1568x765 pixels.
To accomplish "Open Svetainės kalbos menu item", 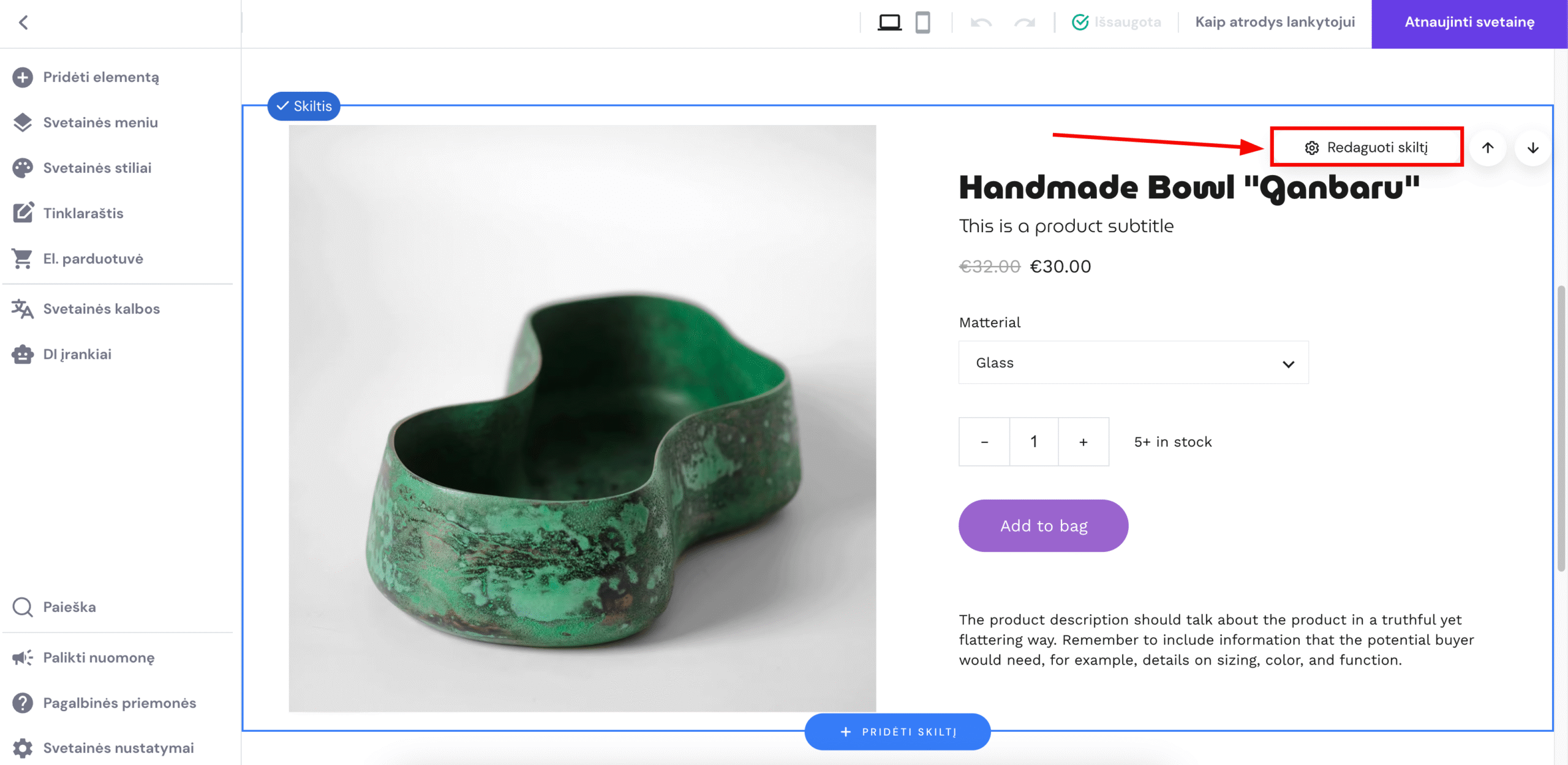I will click(x=101, y=309).
